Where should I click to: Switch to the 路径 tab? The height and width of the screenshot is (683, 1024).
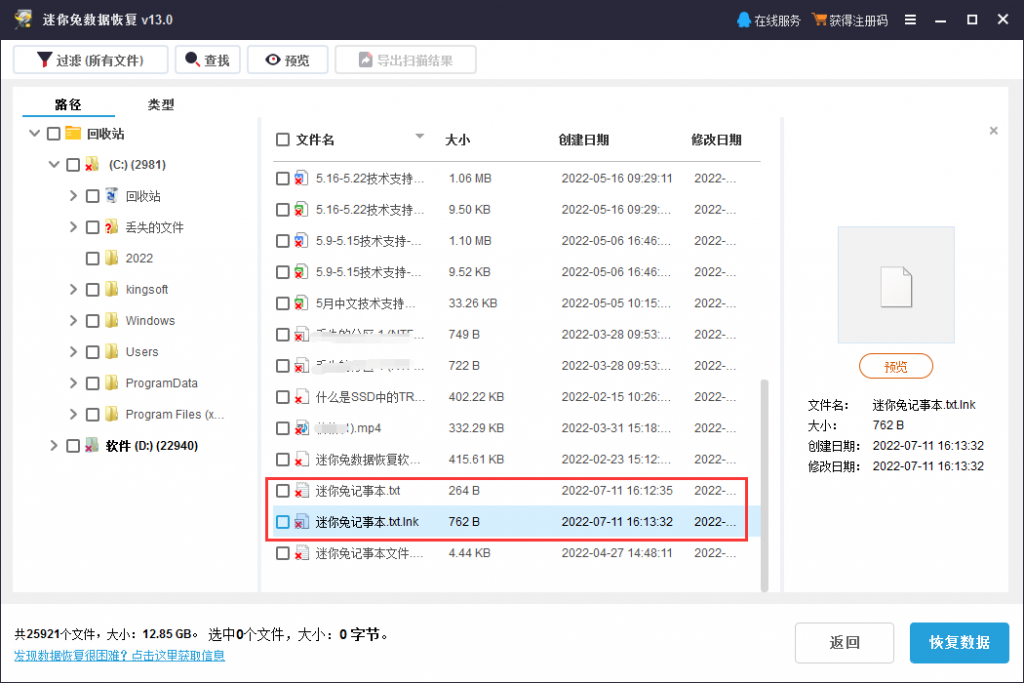tap(68, 104)
